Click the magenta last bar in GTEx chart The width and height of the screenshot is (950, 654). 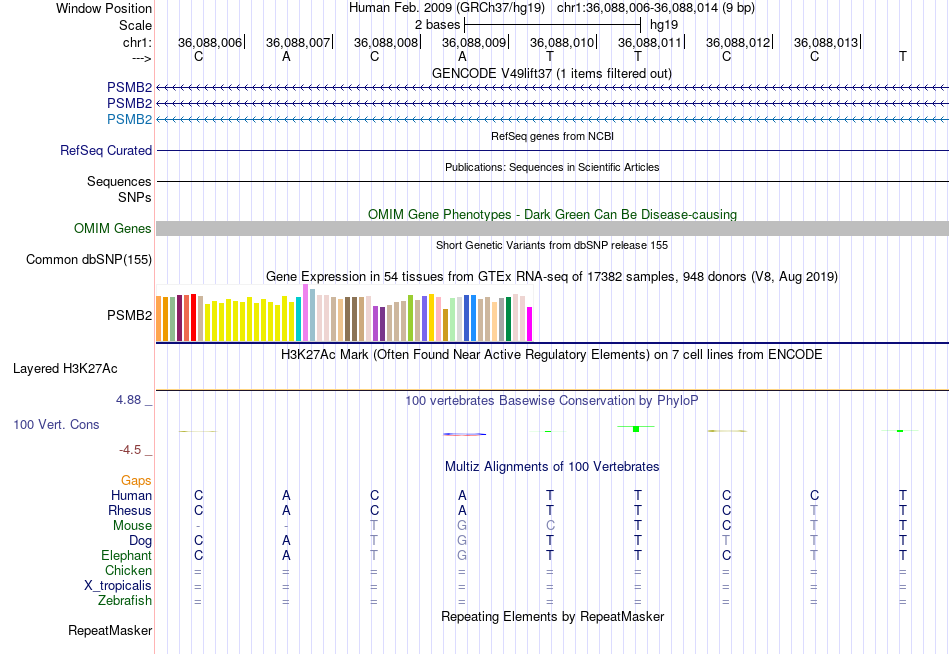529,324
